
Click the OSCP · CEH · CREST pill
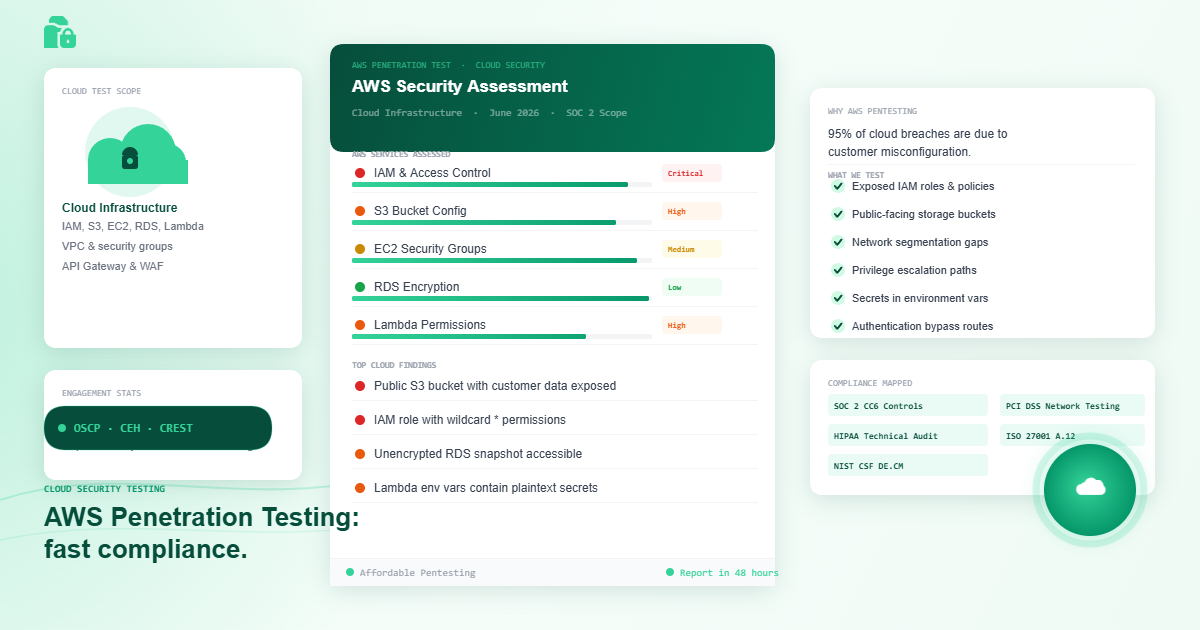158,428
